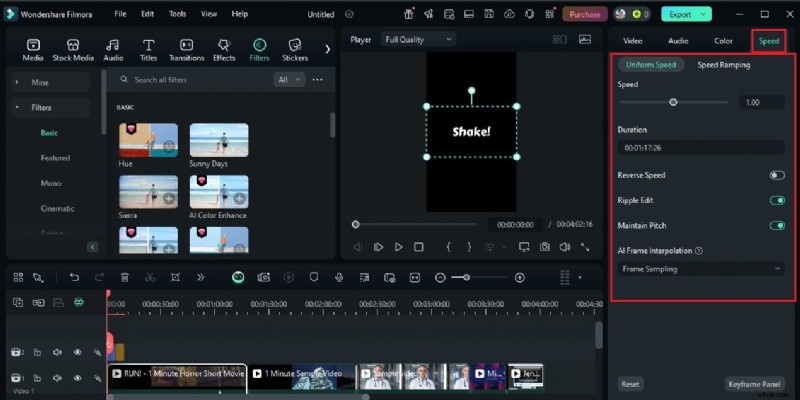Turn off Ripple Edit switch

pos(776,200)
